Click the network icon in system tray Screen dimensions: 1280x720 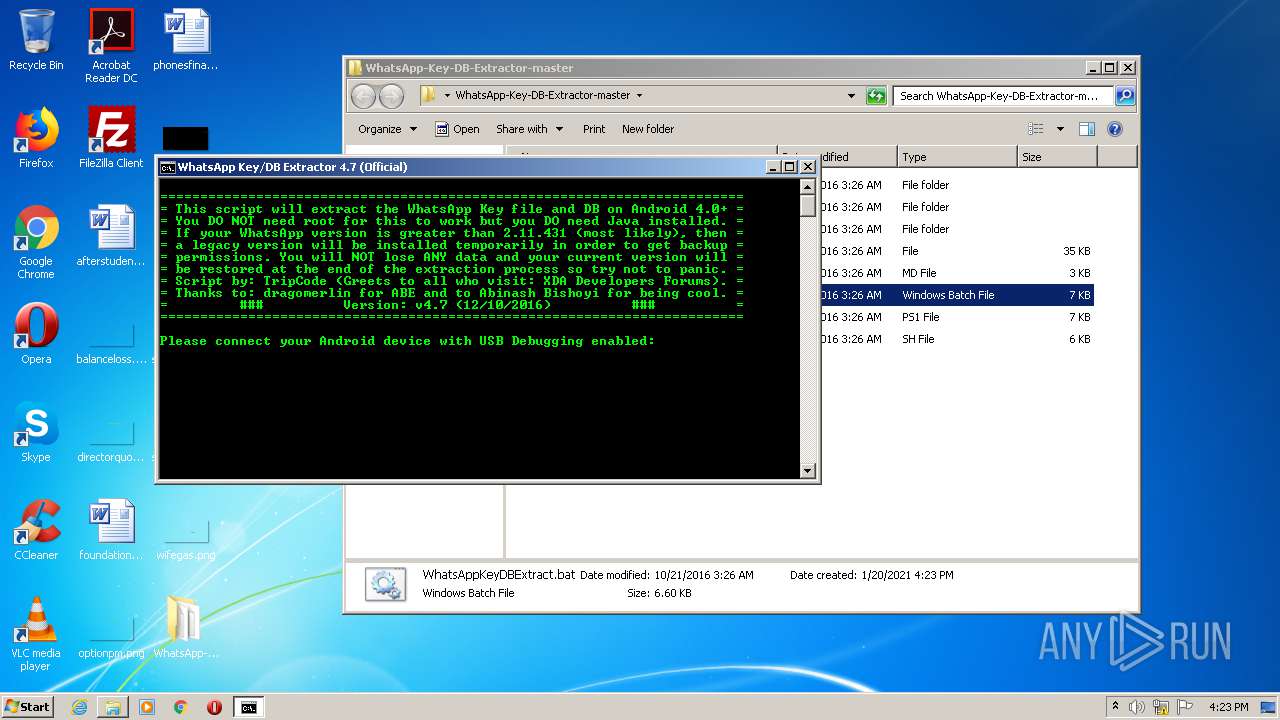click(1161, 707)
